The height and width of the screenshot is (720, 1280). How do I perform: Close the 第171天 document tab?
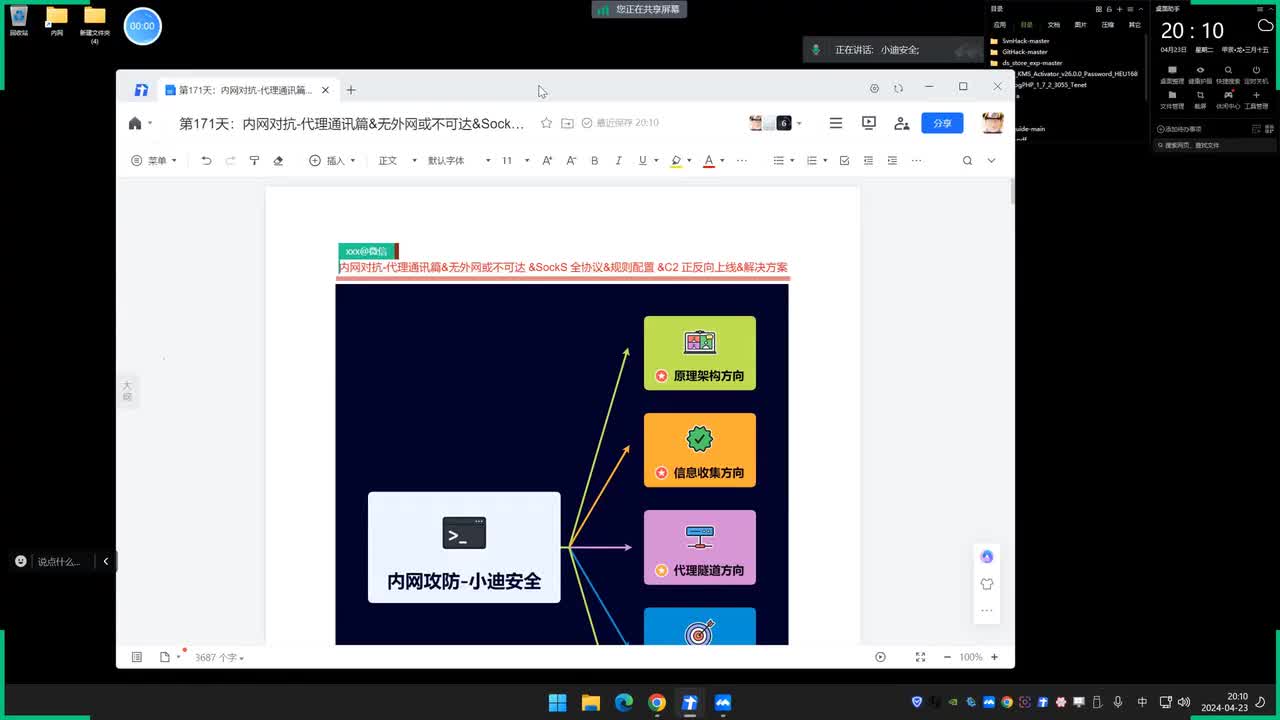[x=325, y=90]
